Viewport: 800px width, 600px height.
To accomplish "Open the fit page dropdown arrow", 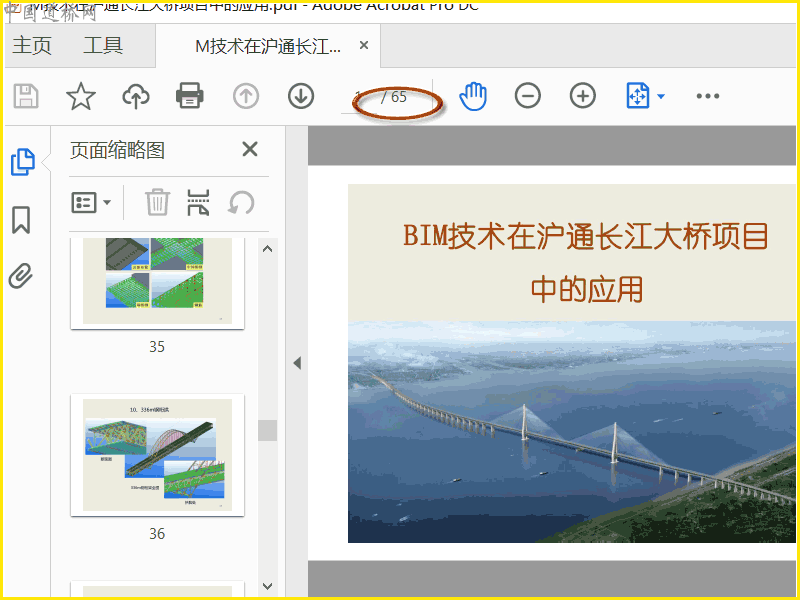I will point(661,96).
